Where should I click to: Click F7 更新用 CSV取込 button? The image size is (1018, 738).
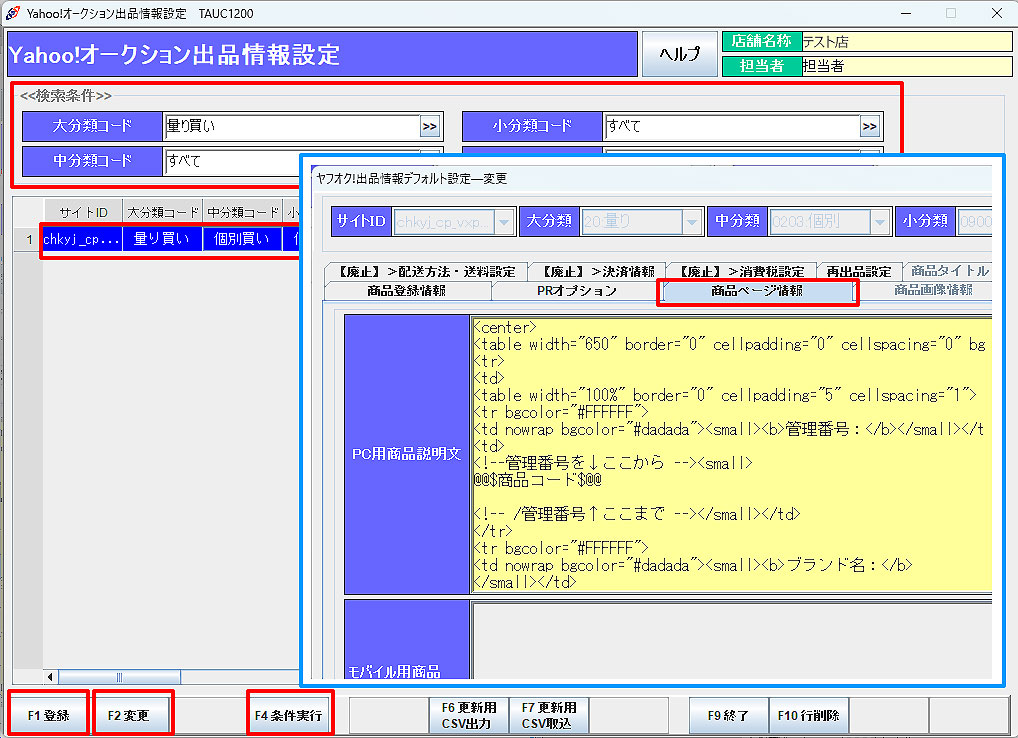coord(548,716)
